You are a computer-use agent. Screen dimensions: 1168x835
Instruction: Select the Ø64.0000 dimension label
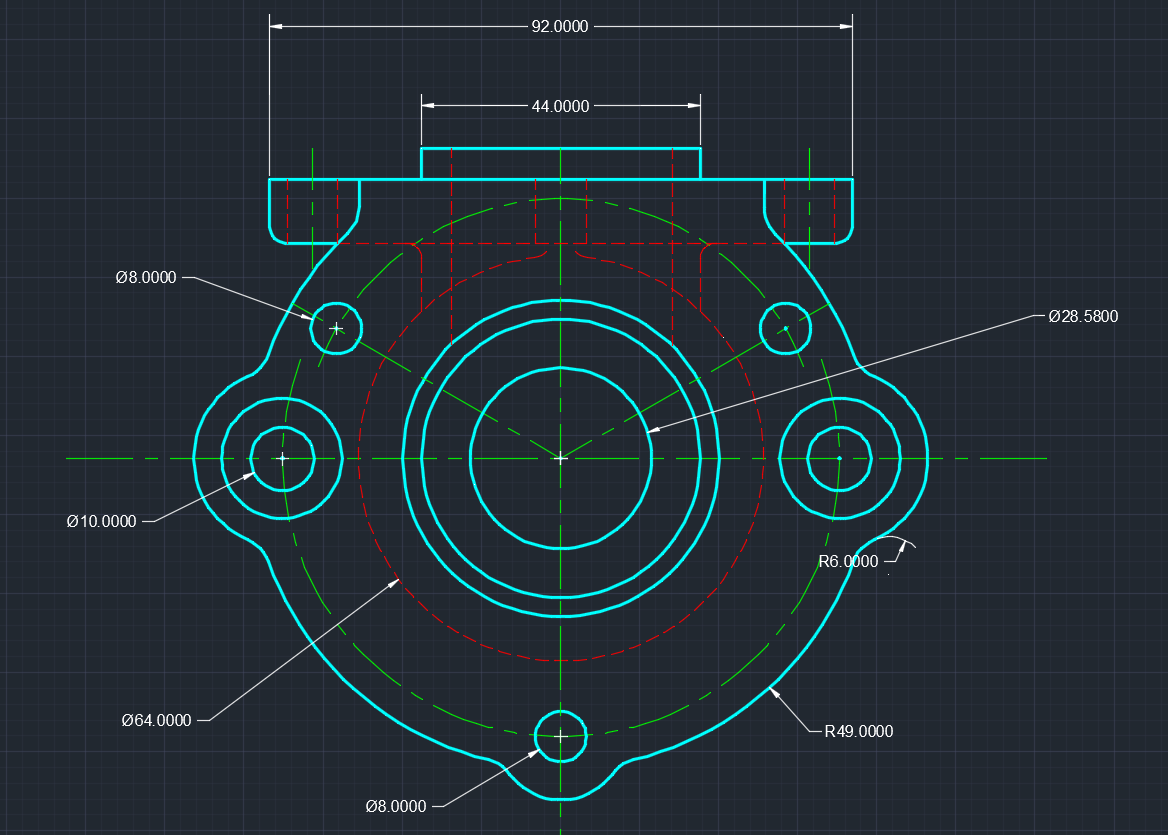(156, 720)
